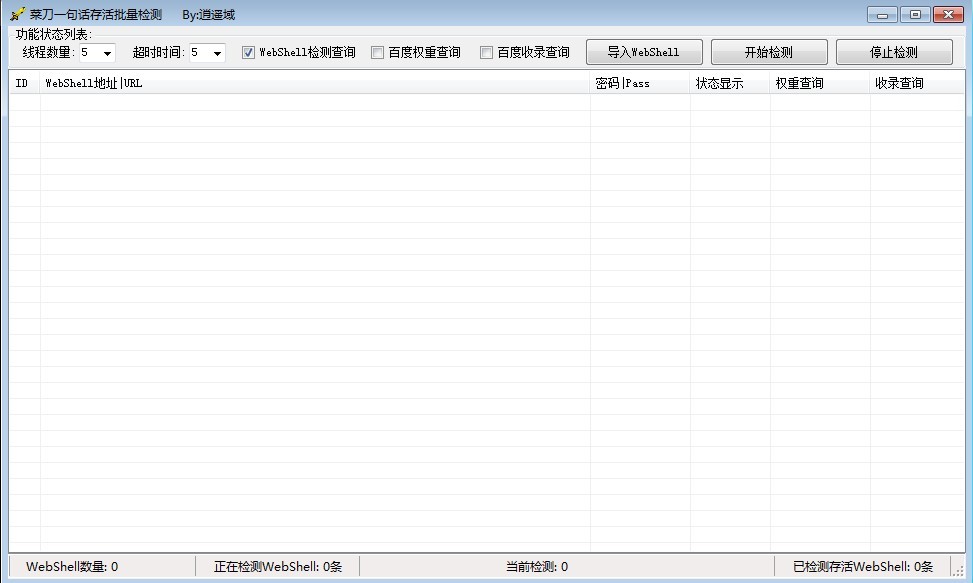Open 超时时间 dropdown
Viewport: 973px width, 583px height.
[x=217, y=53]
